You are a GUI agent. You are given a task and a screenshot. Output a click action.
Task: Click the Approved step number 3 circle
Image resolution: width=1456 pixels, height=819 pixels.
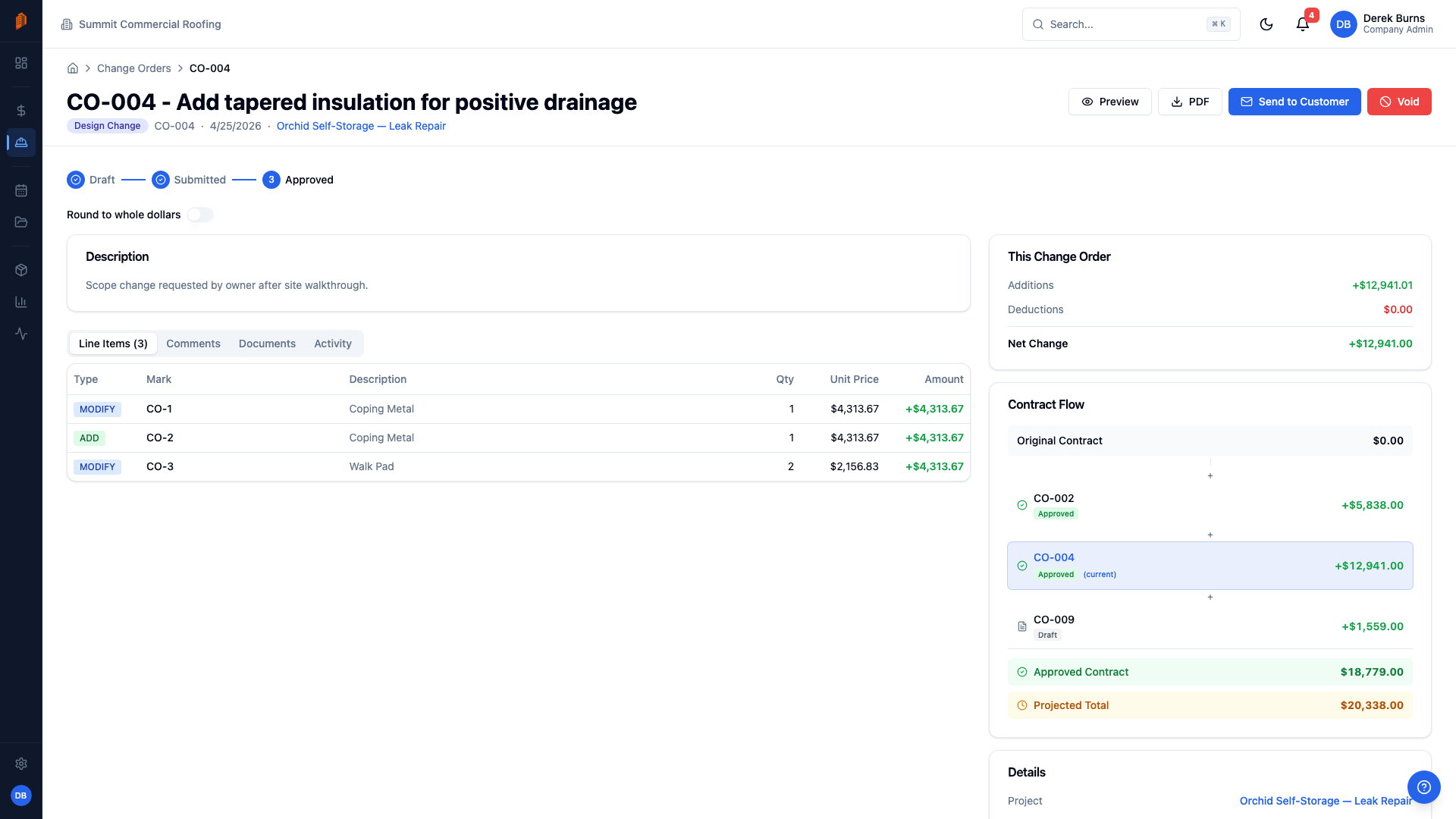(x=271, y=180)
